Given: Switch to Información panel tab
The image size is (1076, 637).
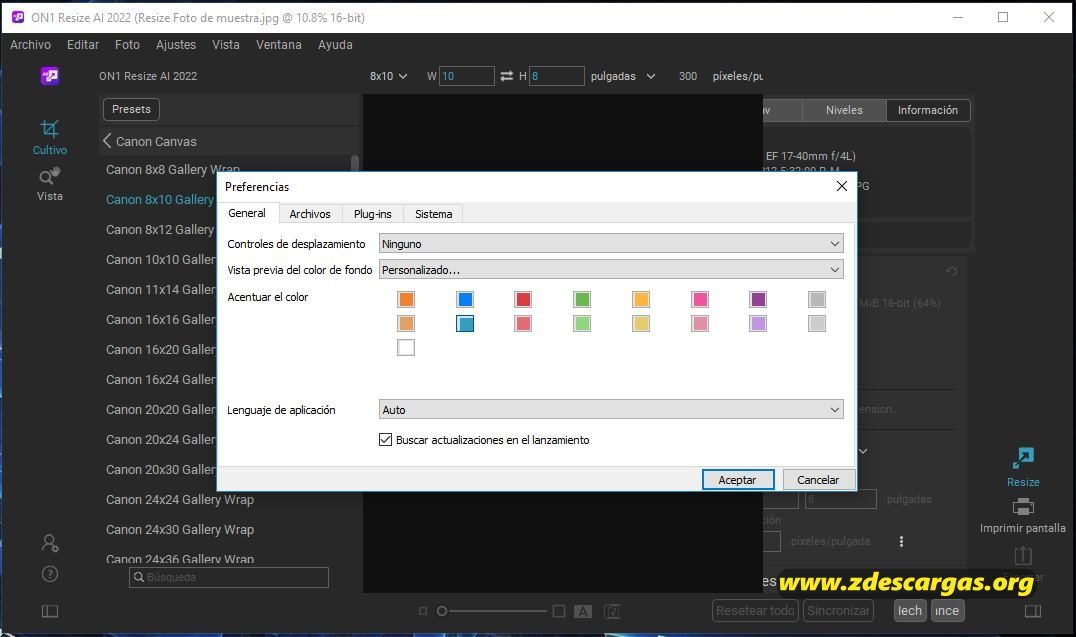Looking at the screenshot, I should click(x=928, y=110).
